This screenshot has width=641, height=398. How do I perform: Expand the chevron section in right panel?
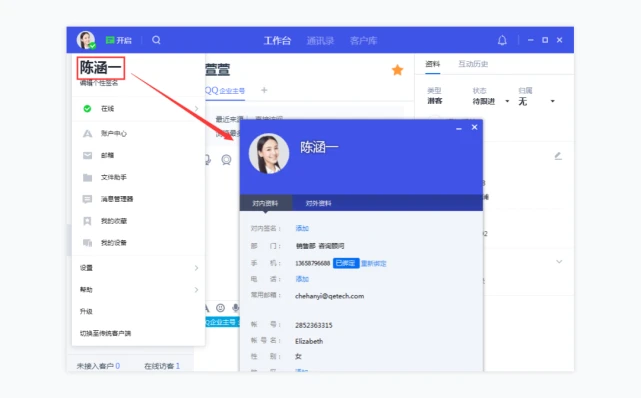click(559, 262)
